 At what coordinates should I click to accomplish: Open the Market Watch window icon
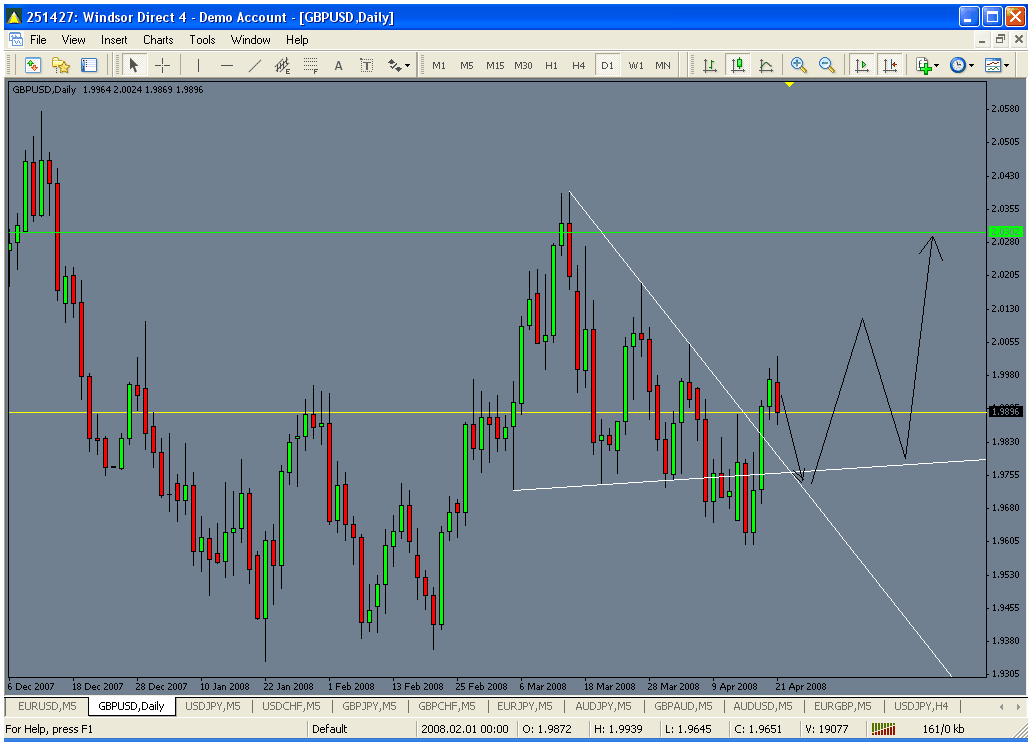[x=33, y=66]
